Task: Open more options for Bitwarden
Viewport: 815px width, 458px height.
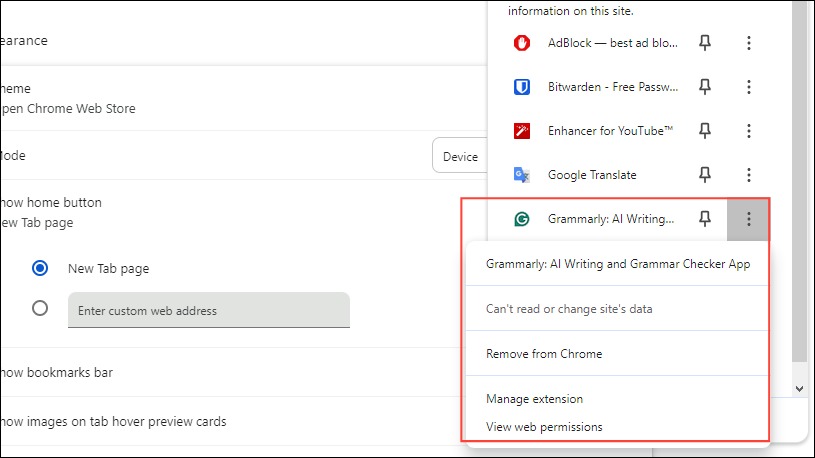Action: (x=748, y=87)
